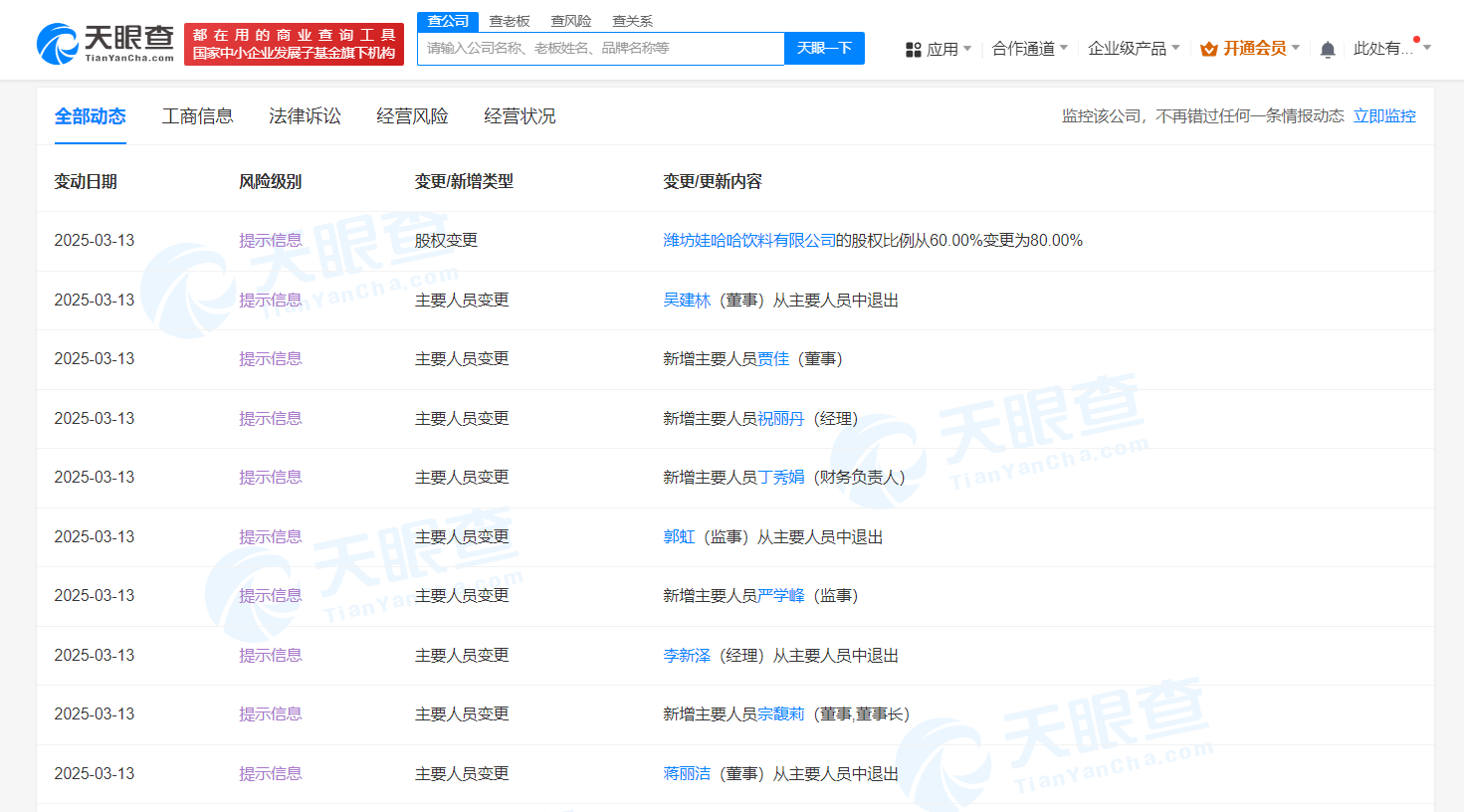Click 主要人员变更 in the 严学峰 row
The image size is (1464, 812).
point(462,596)
